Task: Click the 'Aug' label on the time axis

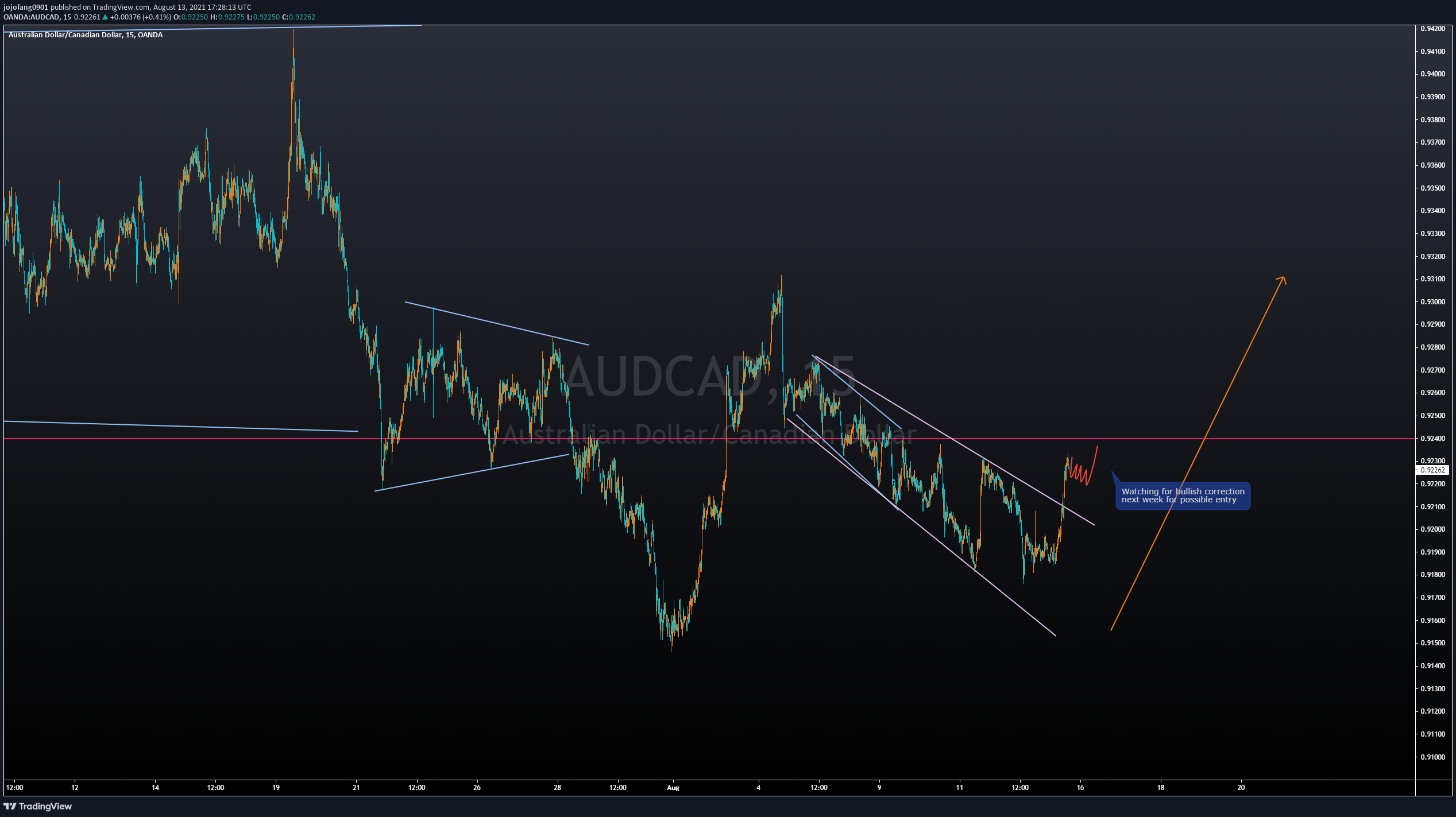Action: pyautogui.click(x=673, y=788)
